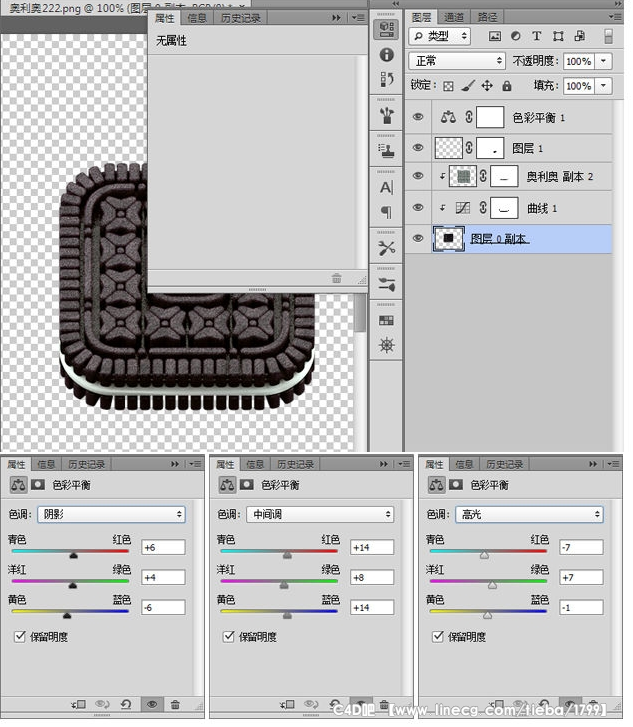Click visibility eye button in 阴影 panel footer
Image resolution: width=633 pixels, height=727 pixels.
click(152, 704)
